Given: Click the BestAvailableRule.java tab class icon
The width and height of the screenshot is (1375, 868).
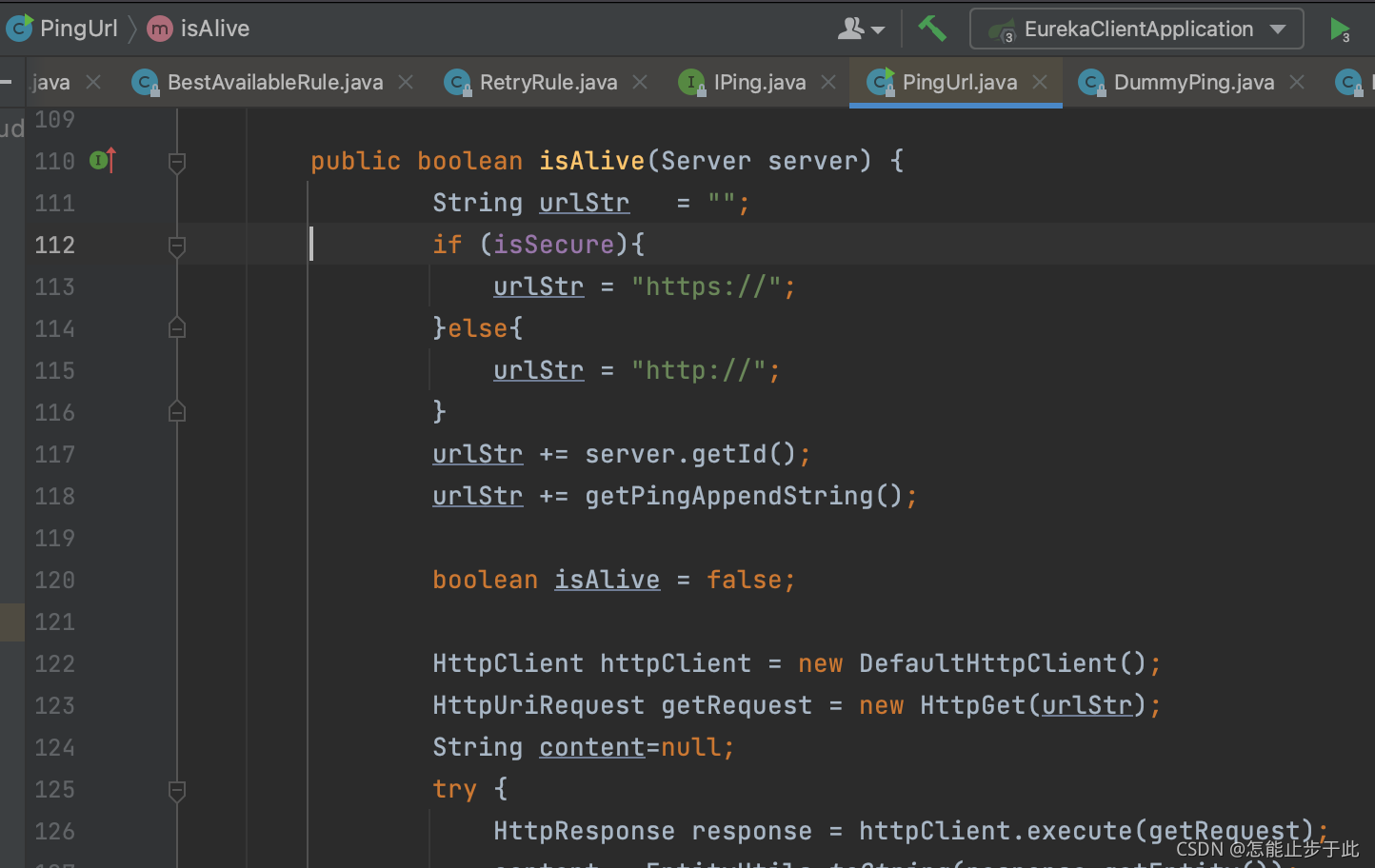Looking at the screenshot, I should [x=146, y=83].
